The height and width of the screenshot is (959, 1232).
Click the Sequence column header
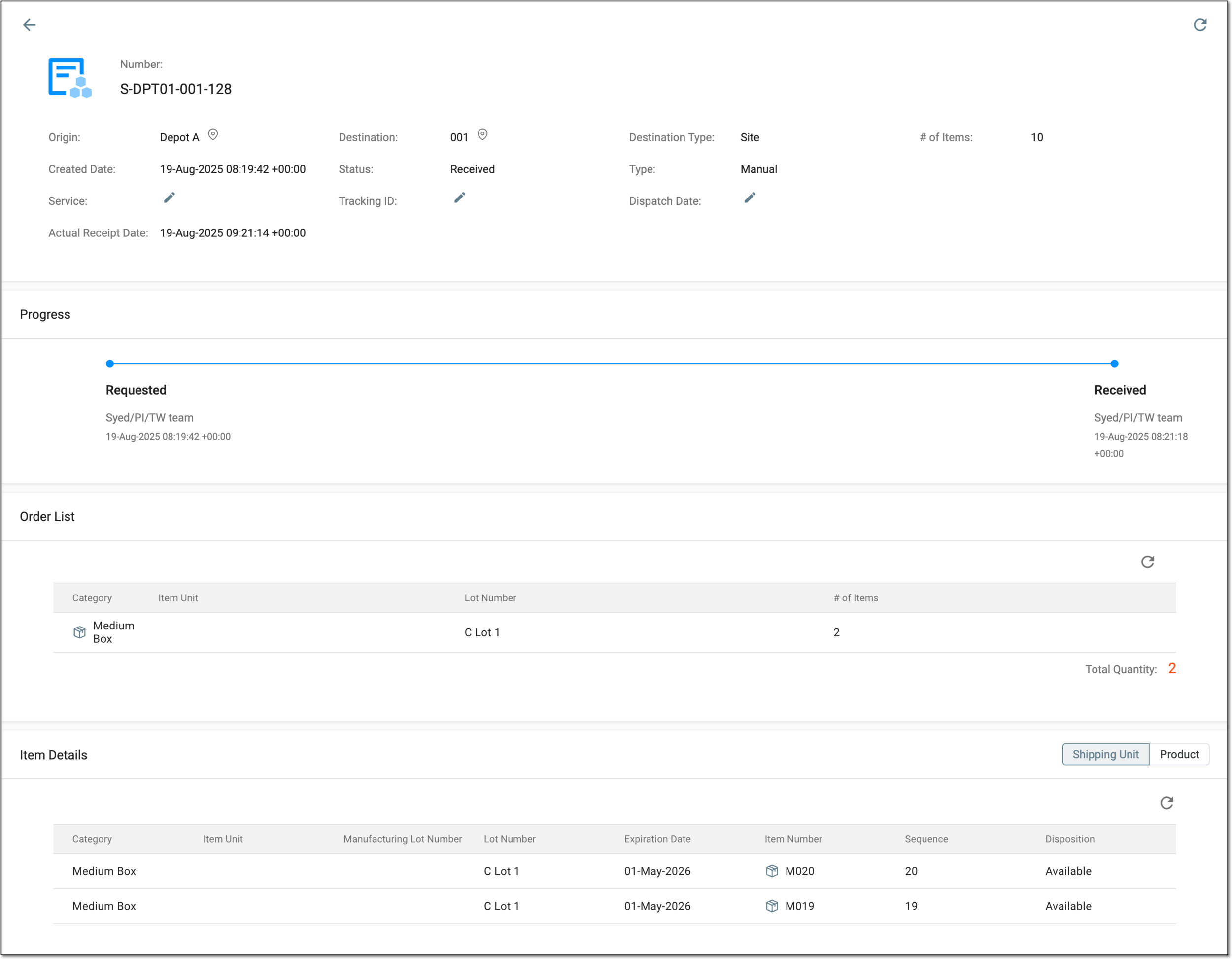[926, 839]
